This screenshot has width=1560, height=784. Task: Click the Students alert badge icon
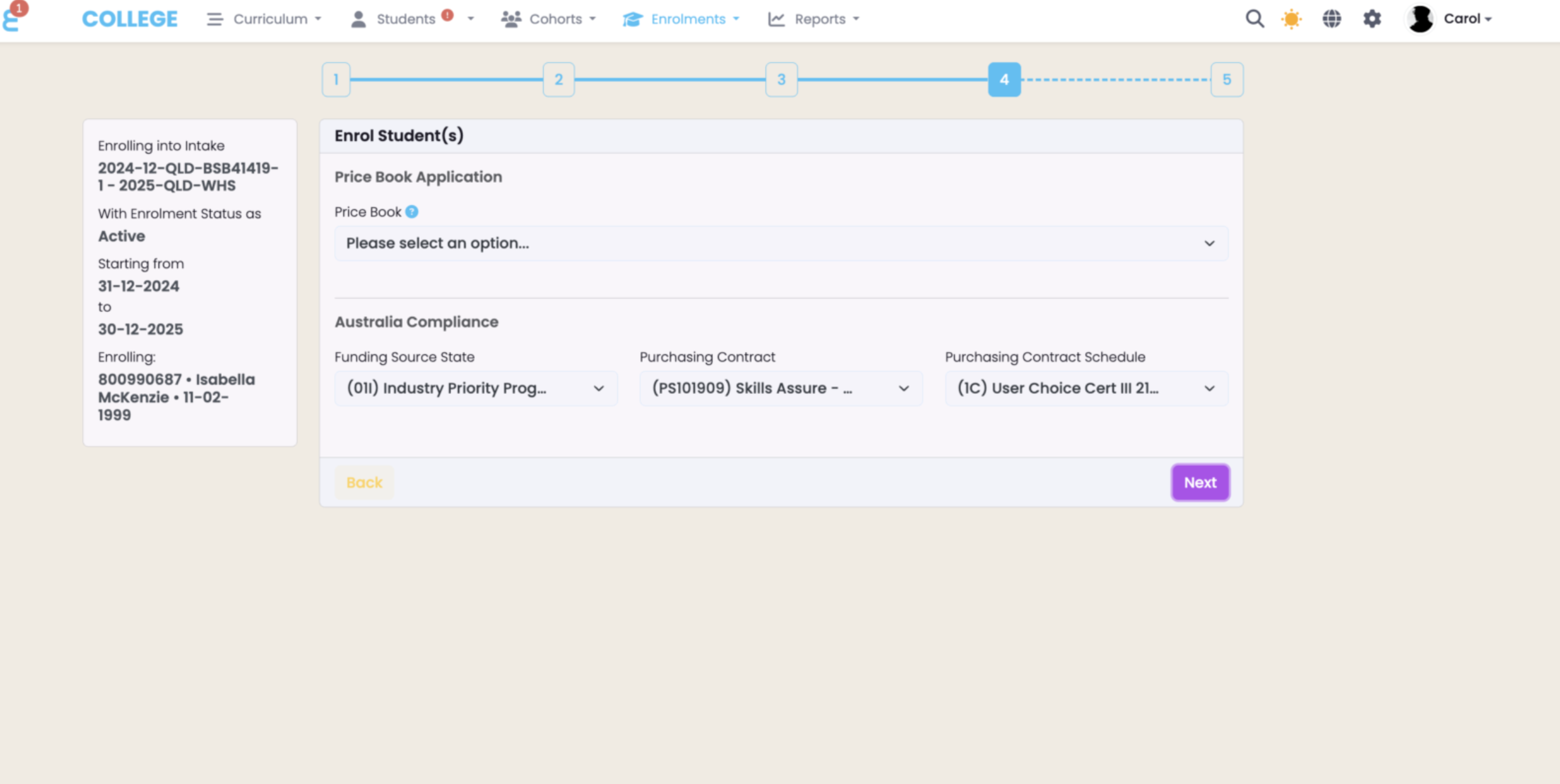pos(447,15)
